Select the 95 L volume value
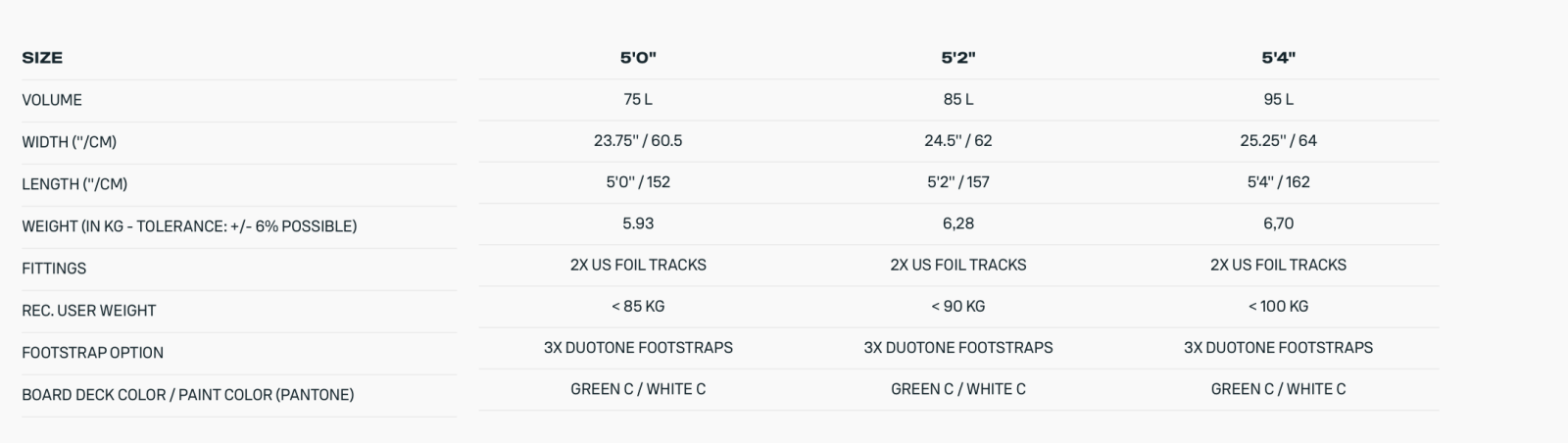The height and width of the screenshot is (443, 1568). [x=1278, y=99]
